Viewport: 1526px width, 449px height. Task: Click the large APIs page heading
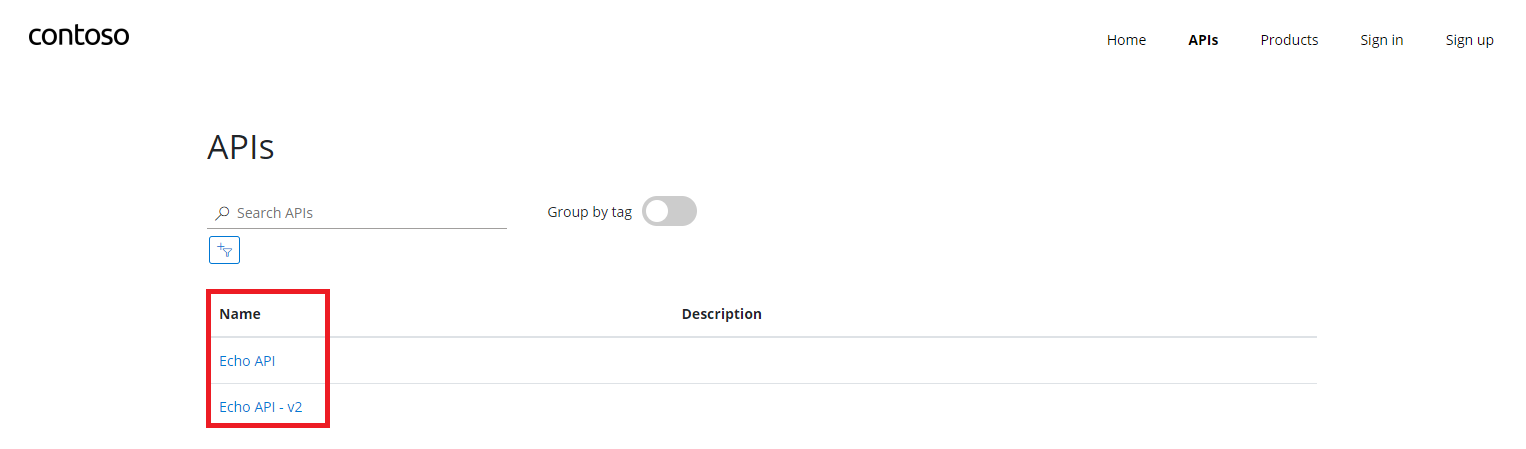[240, 147]
